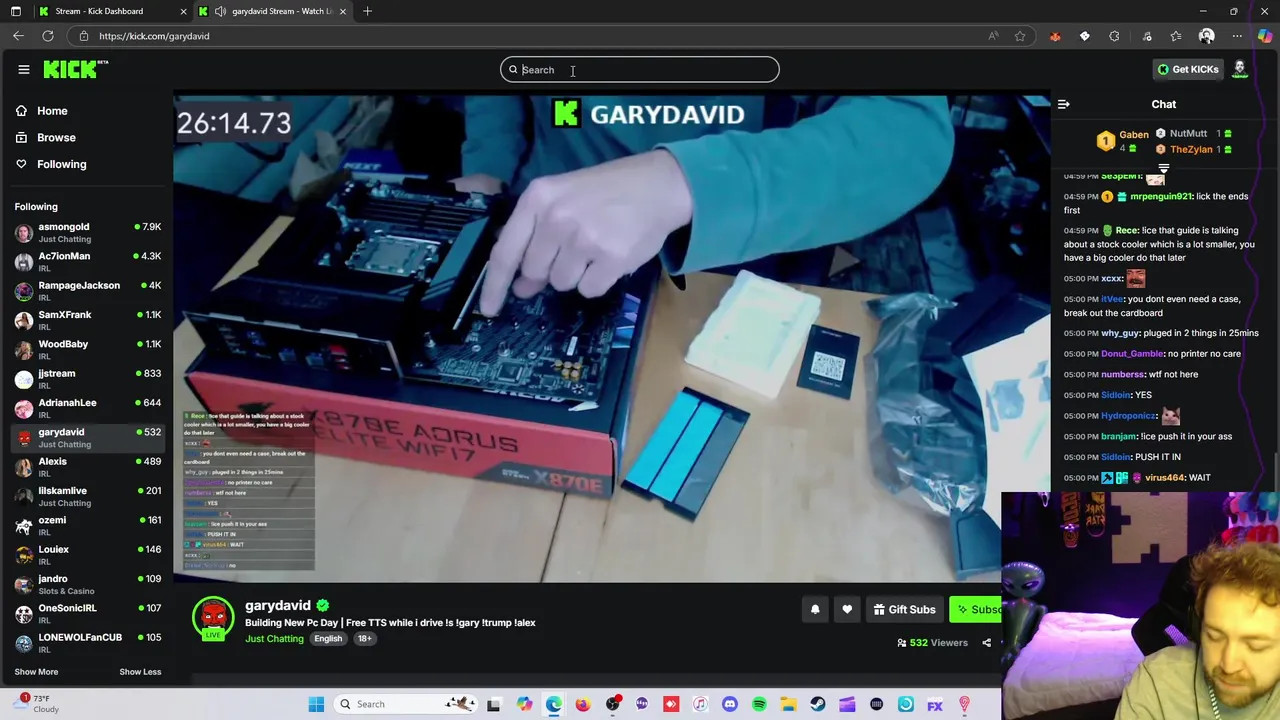Open RampageJackson channel in sidebar
Image resolution: width=1280 pixels, height=720 pixels.
pos(88,291)
